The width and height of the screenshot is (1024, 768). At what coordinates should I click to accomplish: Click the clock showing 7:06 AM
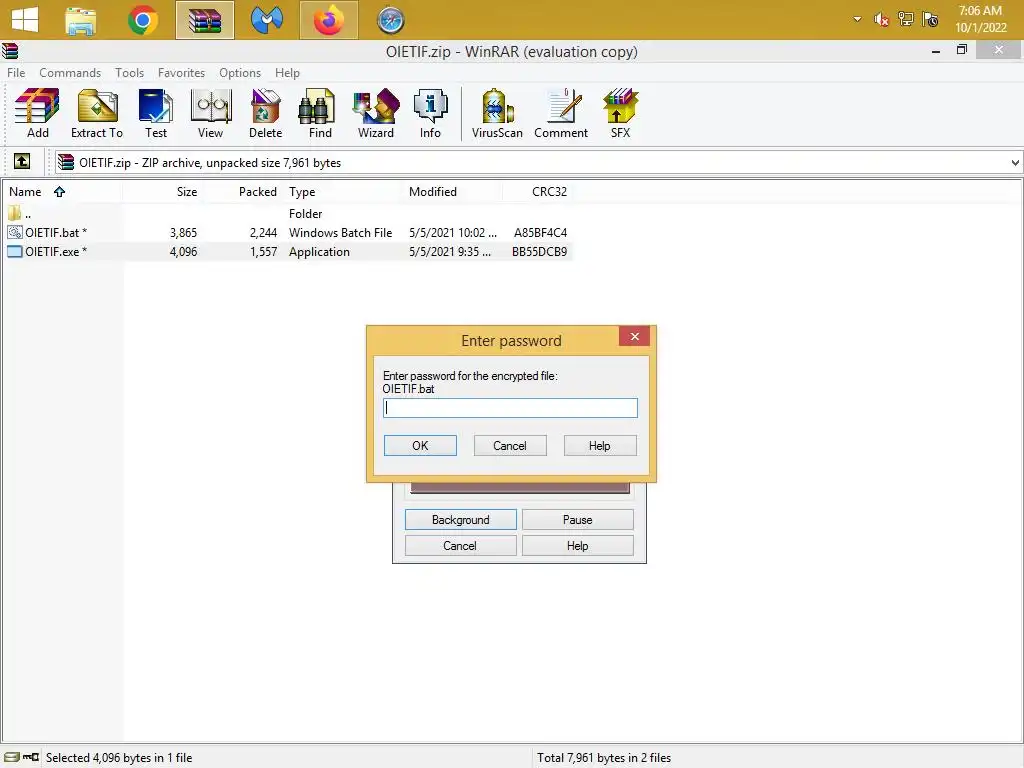980,10
